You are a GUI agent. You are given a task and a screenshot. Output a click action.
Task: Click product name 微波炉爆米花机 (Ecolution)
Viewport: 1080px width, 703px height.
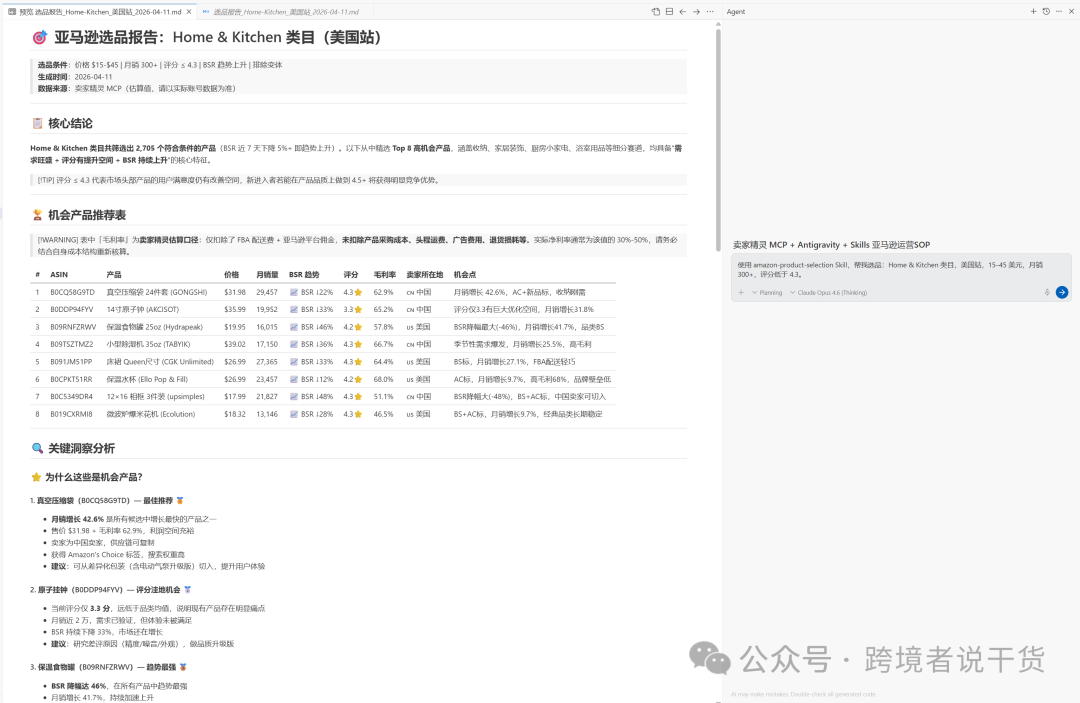[x=151, y=414]
